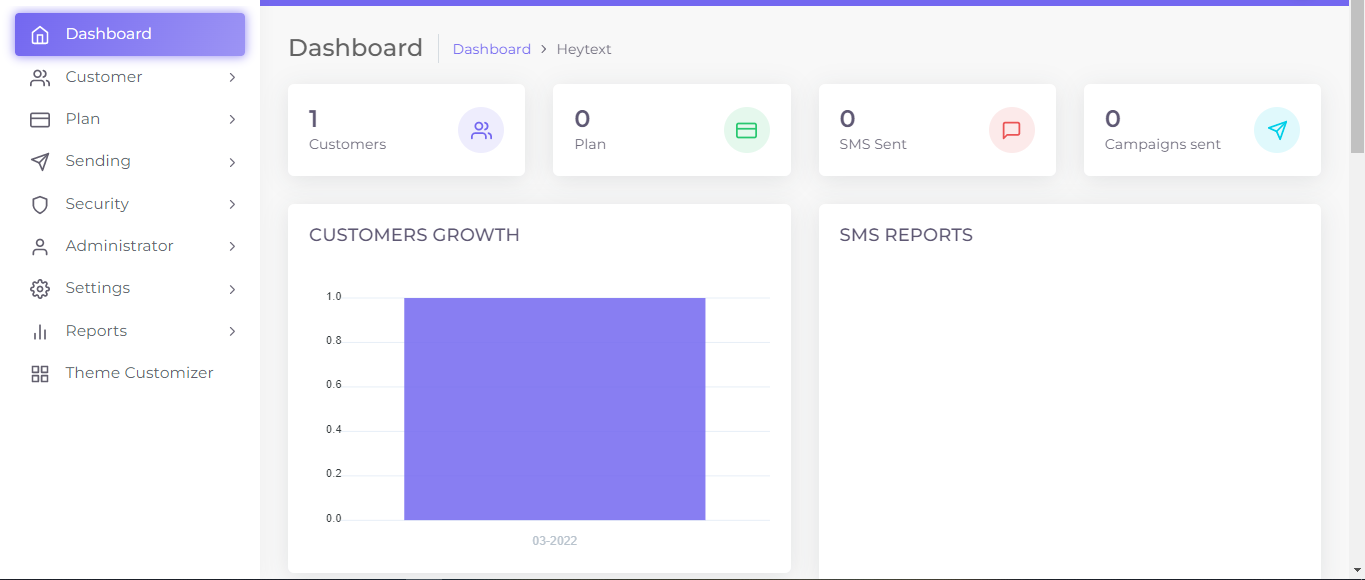Expand the Administrator menu chevron

click(232, 246)
